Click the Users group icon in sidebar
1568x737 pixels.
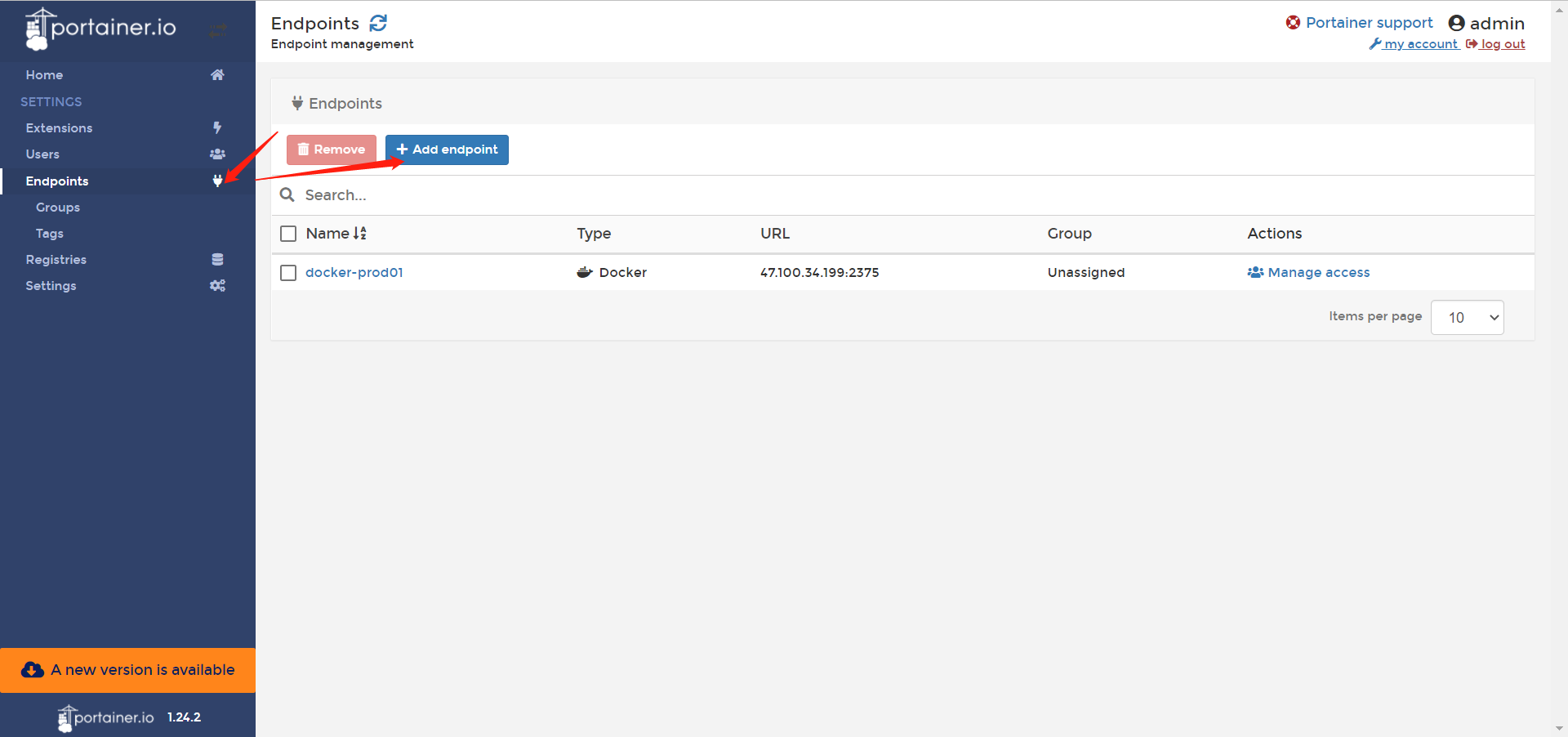tap(217, 154)
